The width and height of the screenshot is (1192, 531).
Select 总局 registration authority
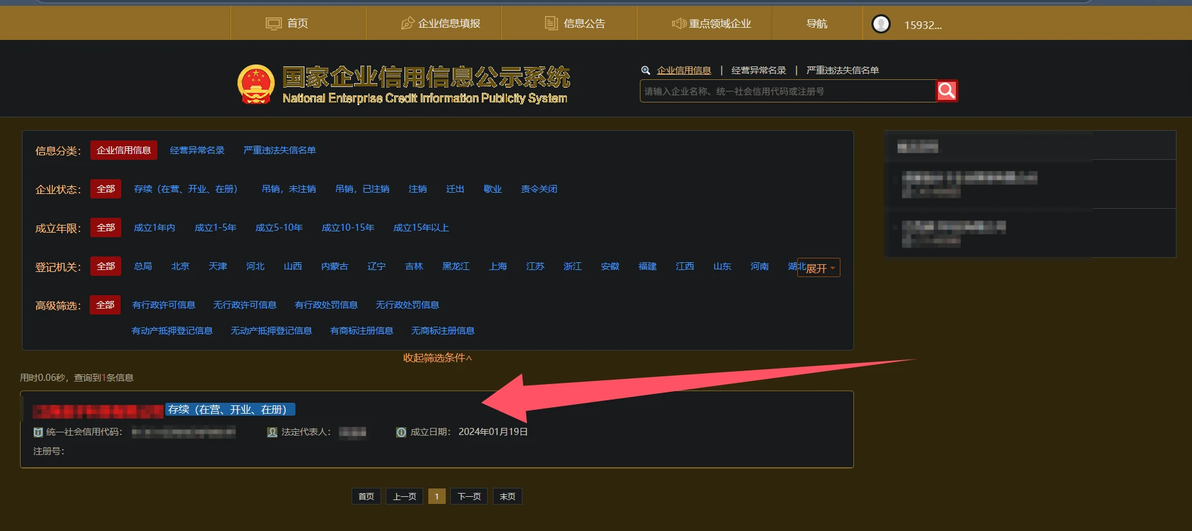pos(143,266)
